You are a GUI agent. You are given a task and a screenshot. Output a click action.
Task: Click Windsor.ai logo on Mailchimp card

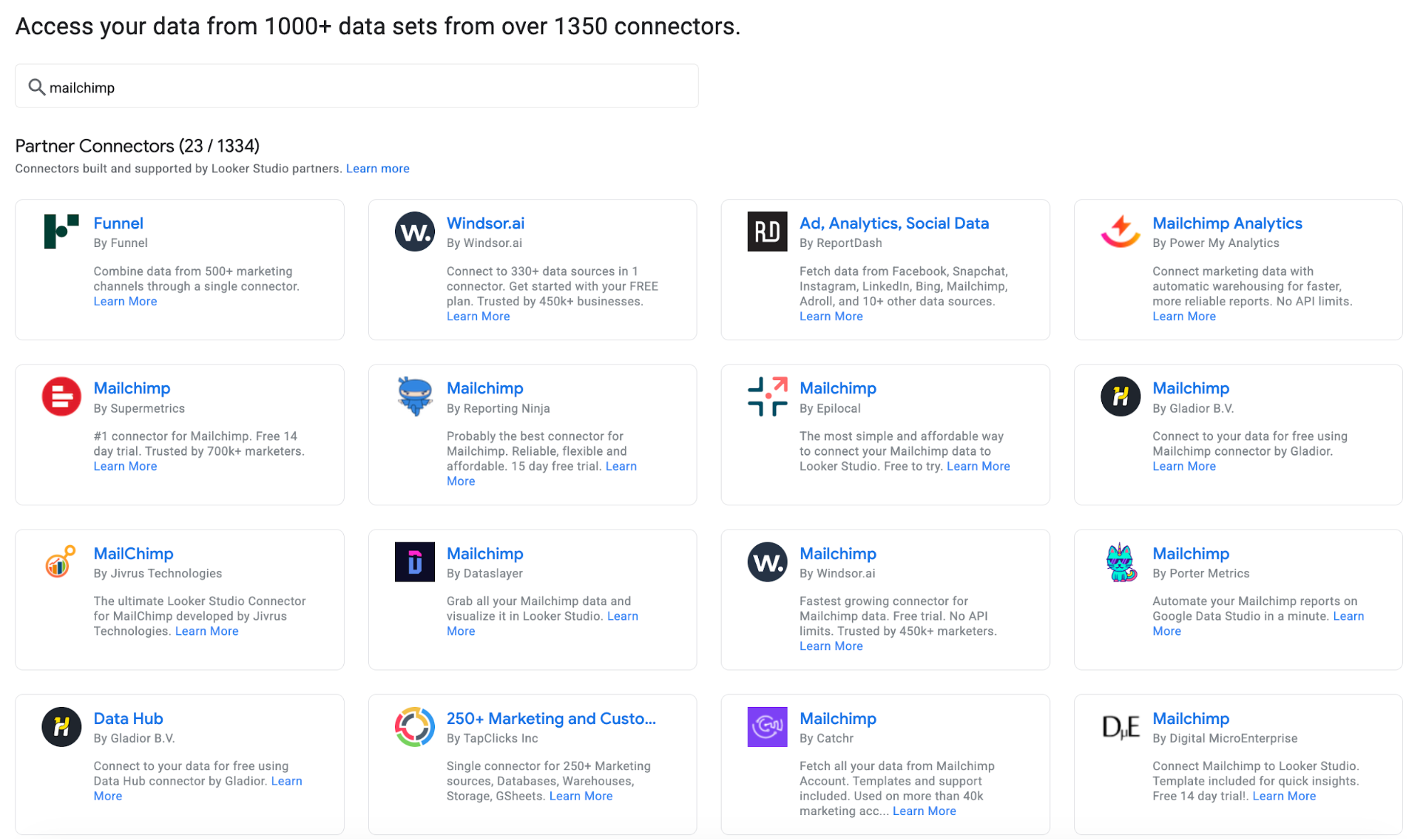pos(767,562)
